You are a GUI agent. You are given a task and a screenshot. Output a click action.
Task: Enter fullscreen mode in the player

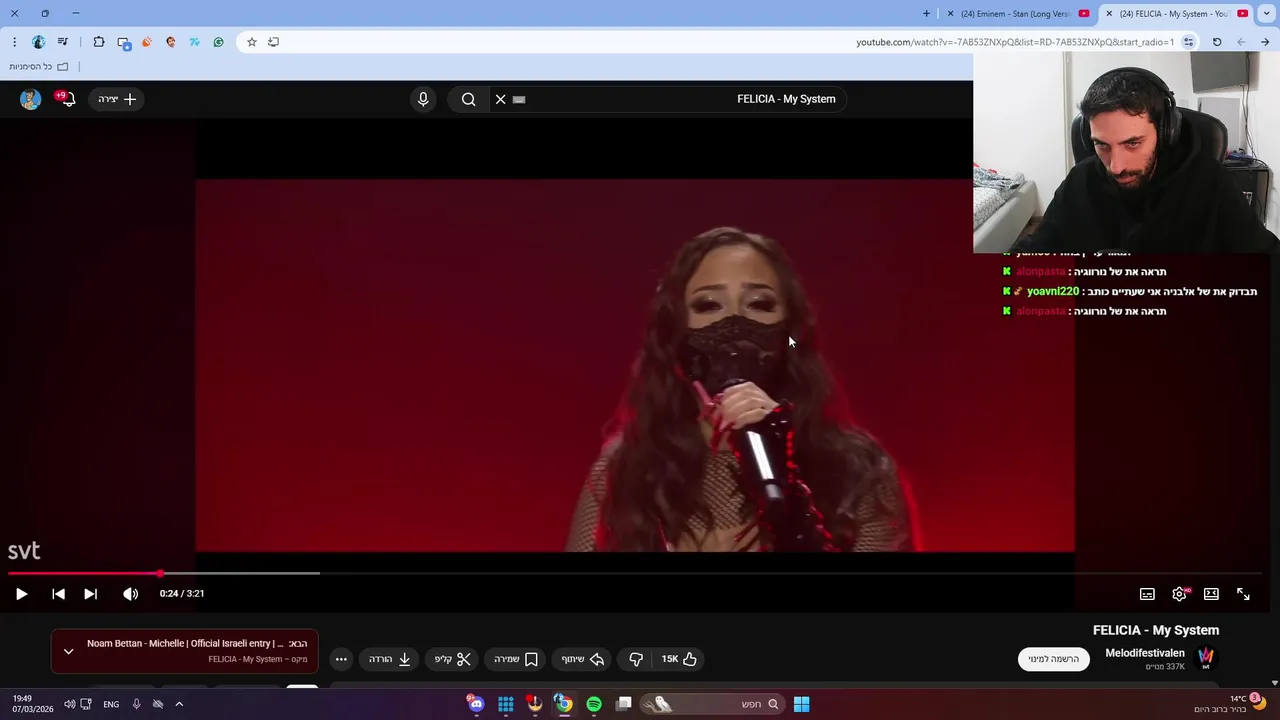1243,594
